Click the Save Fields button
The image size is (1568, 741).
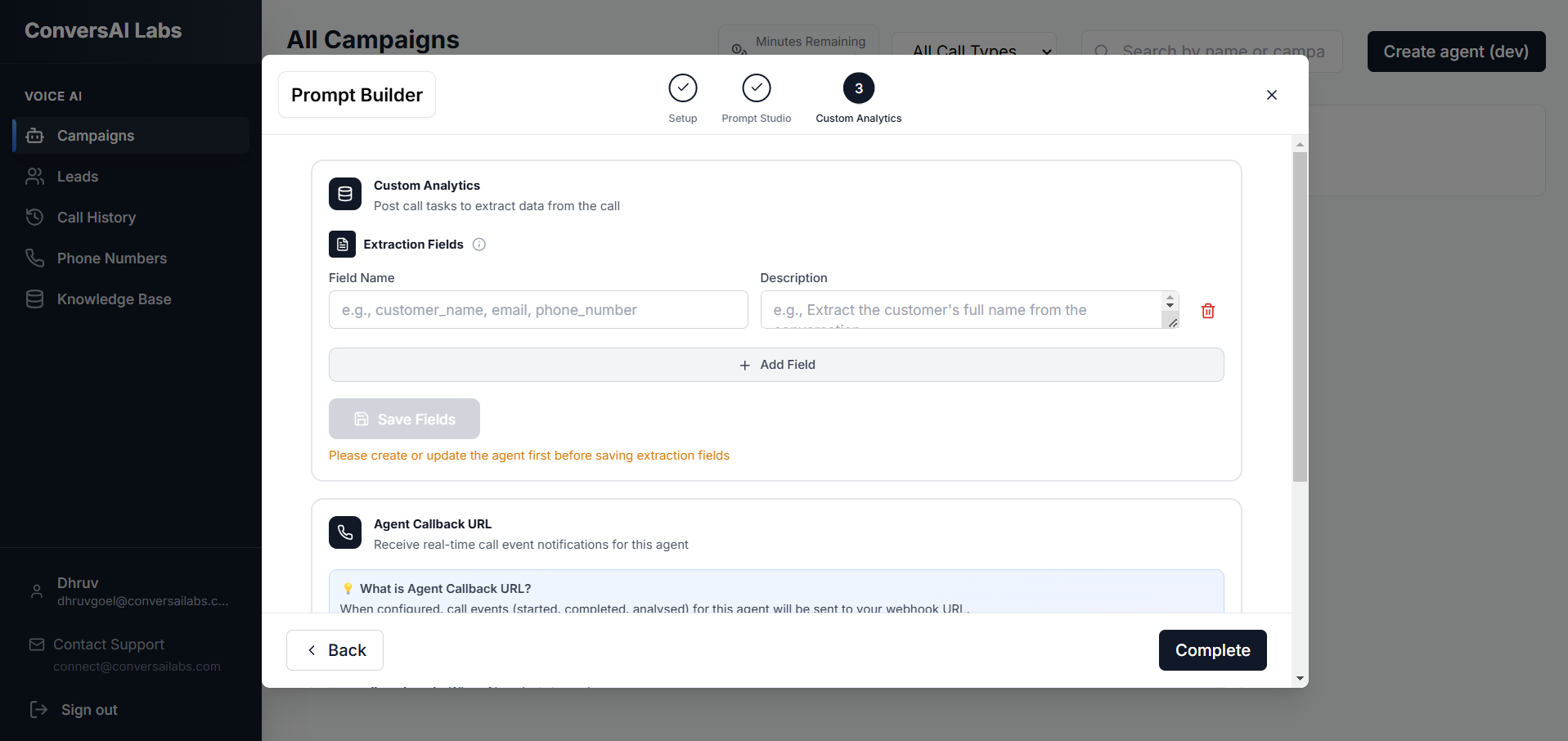[404, 419]
